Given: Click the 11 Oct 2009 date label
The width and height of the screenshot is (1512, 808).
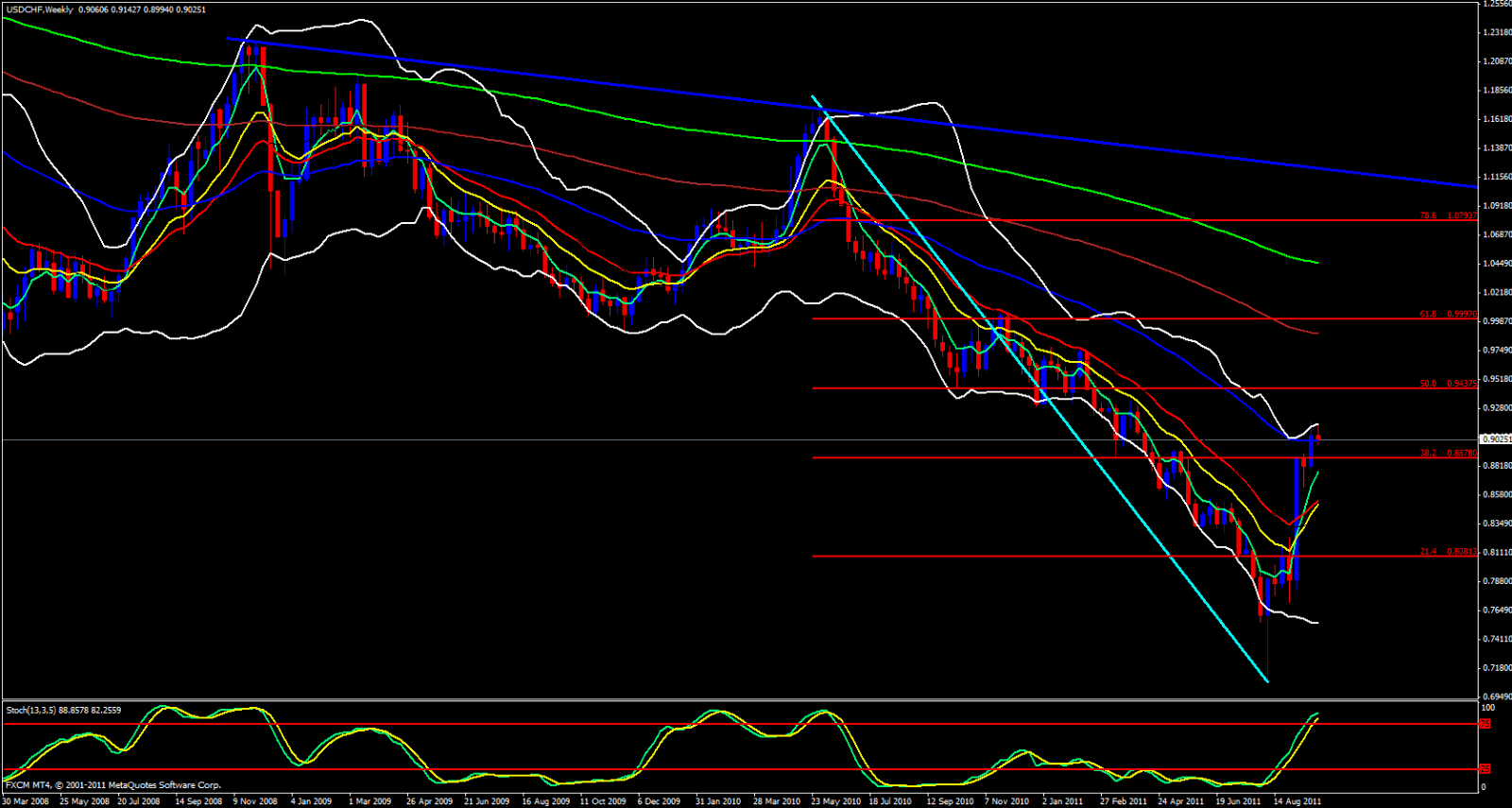Looking at the screenshot, I should (603, 801).
